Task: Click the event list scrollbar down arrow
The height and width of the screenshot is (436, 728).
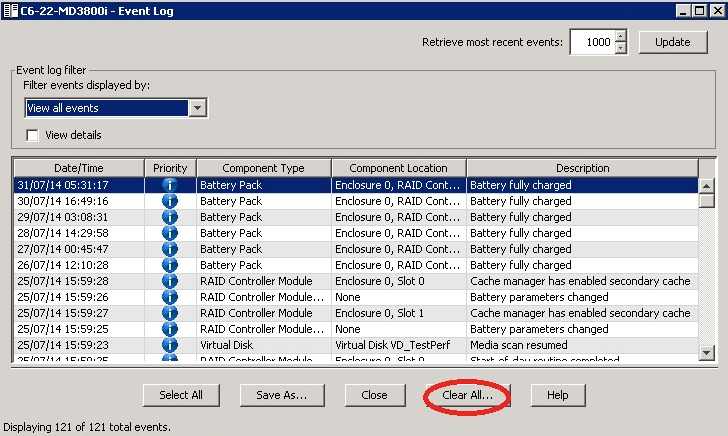Action: coord(707,352)
